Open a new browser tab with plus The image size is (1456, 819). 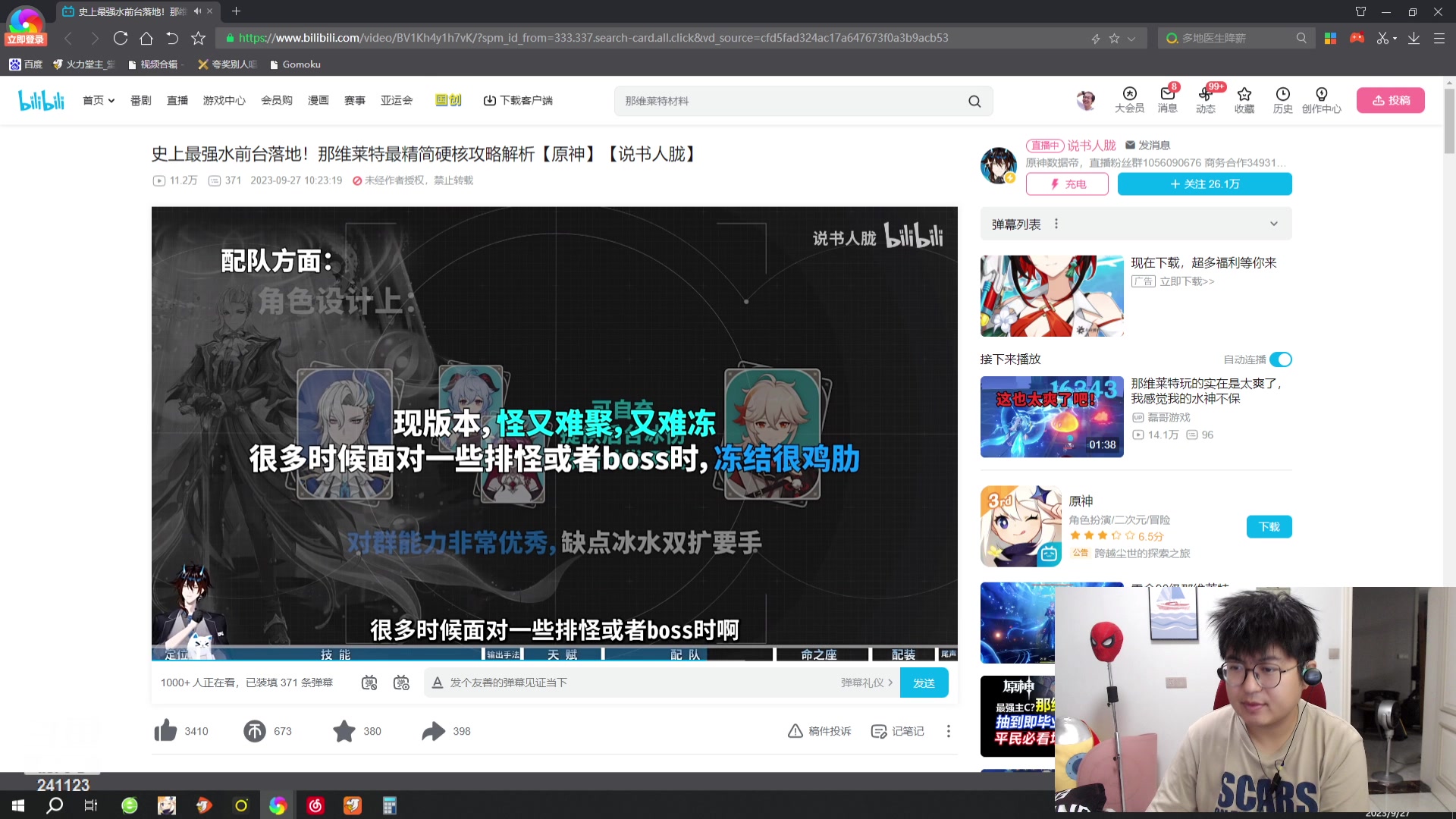point(236,11)
